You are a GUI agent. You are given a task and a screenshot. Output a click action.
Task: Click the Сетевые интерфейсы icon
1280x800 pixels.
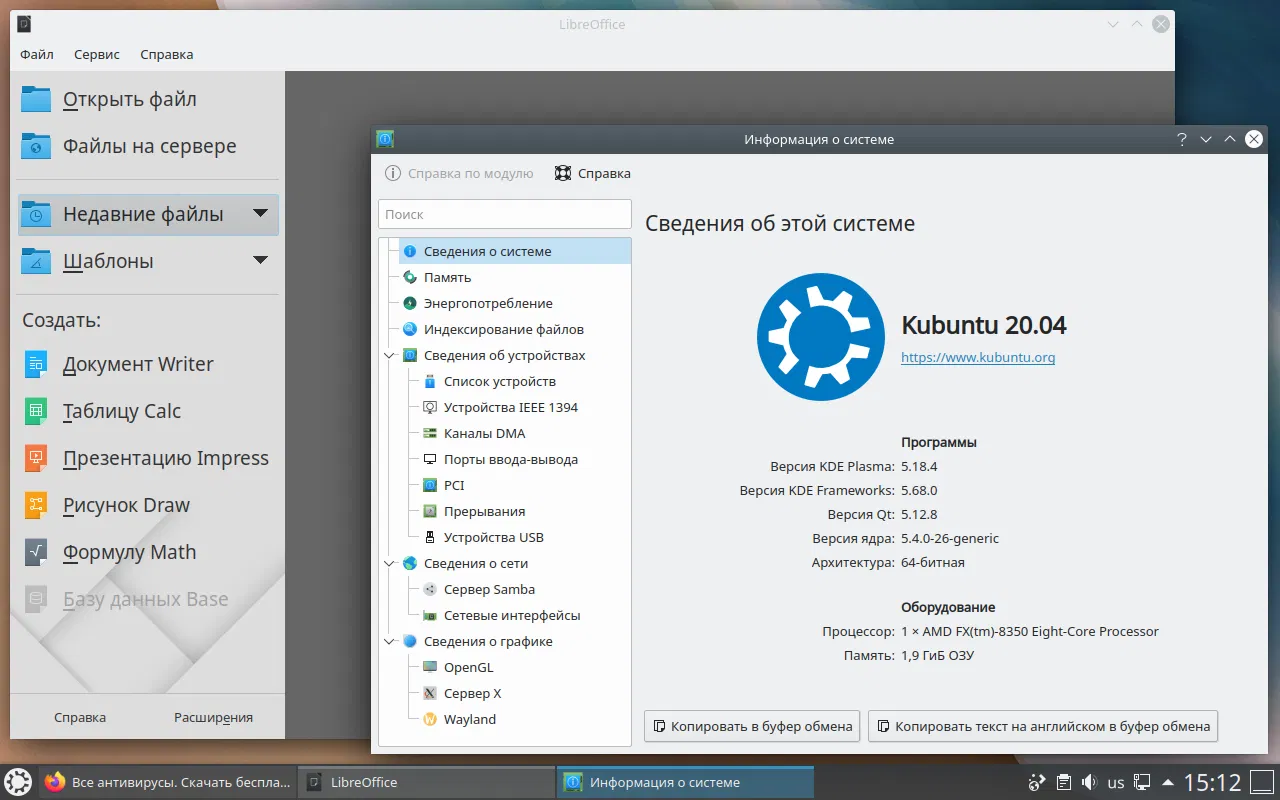(x=430, y=615)
